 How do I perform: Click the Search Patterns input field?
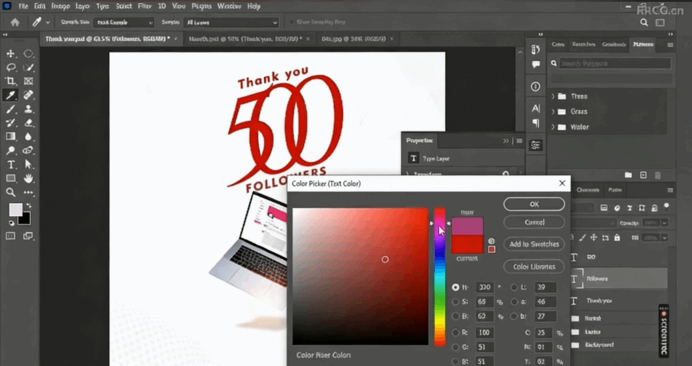pos(616,64)
